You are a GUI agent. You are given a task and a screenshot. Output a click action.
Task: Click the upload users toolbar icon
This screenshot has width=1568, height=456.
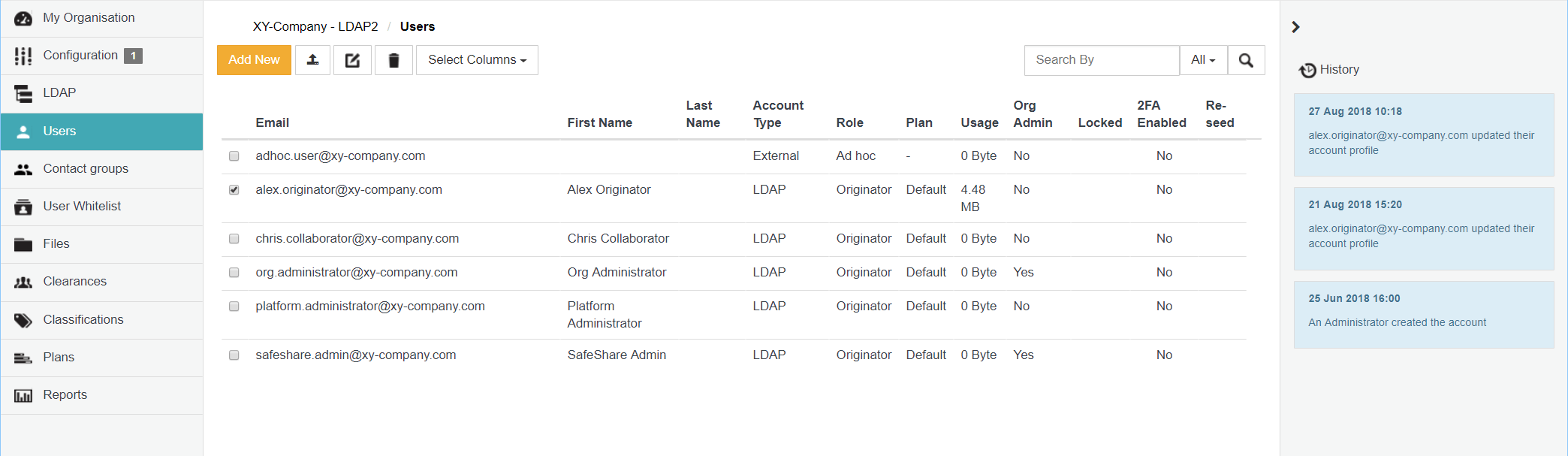click(312, 60)
